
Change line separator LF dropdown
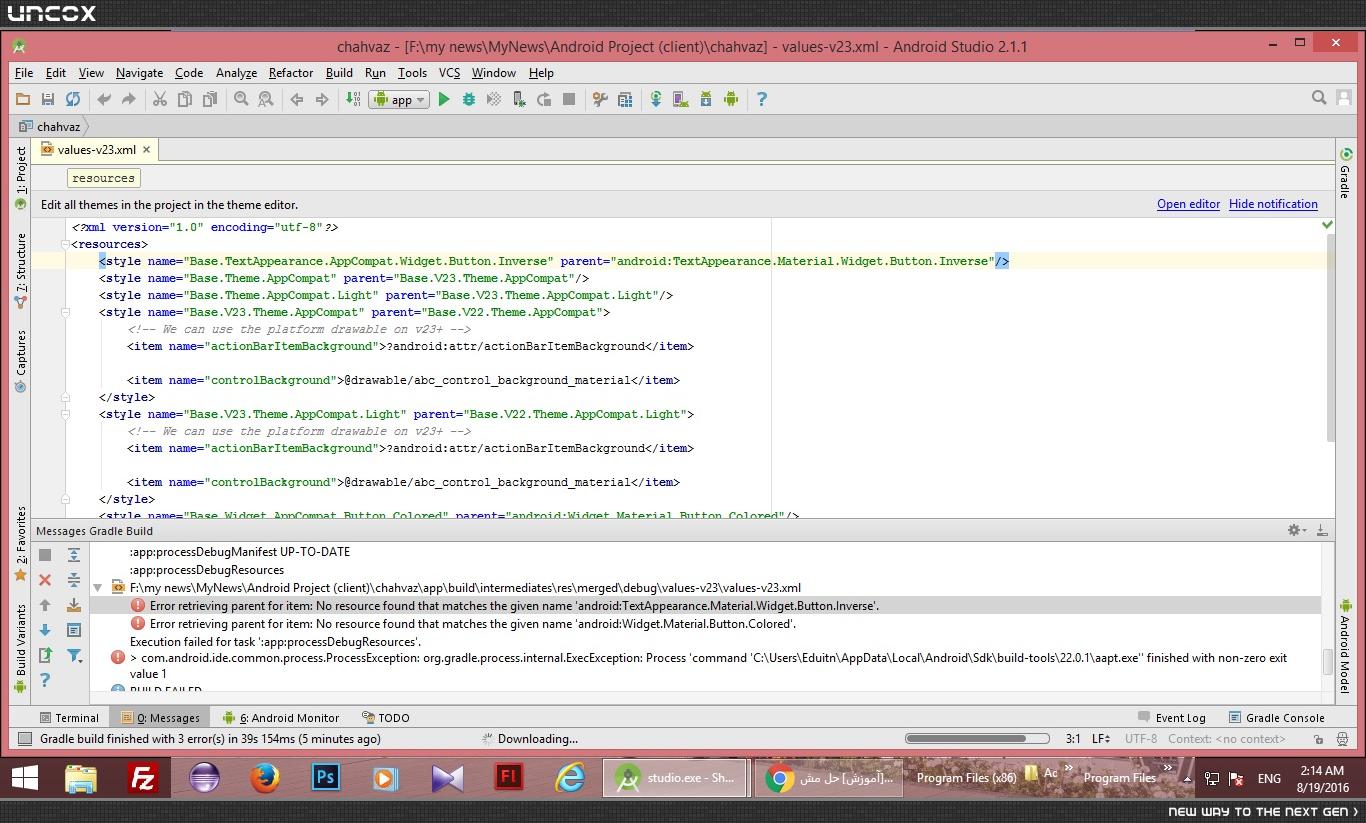click(x=1101, y=739)
